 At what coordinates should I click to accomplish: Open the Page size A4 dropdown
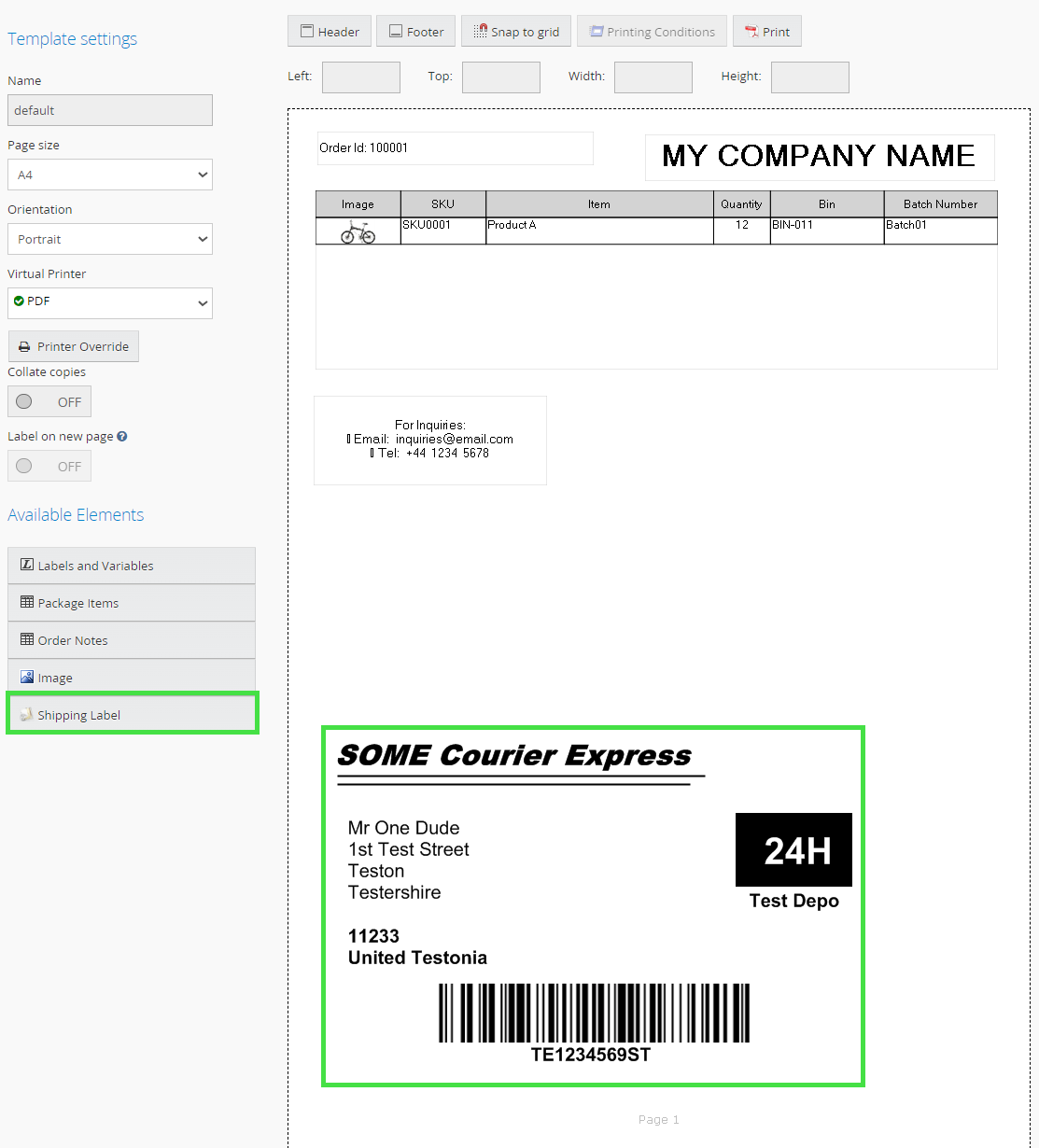point(110,175)
